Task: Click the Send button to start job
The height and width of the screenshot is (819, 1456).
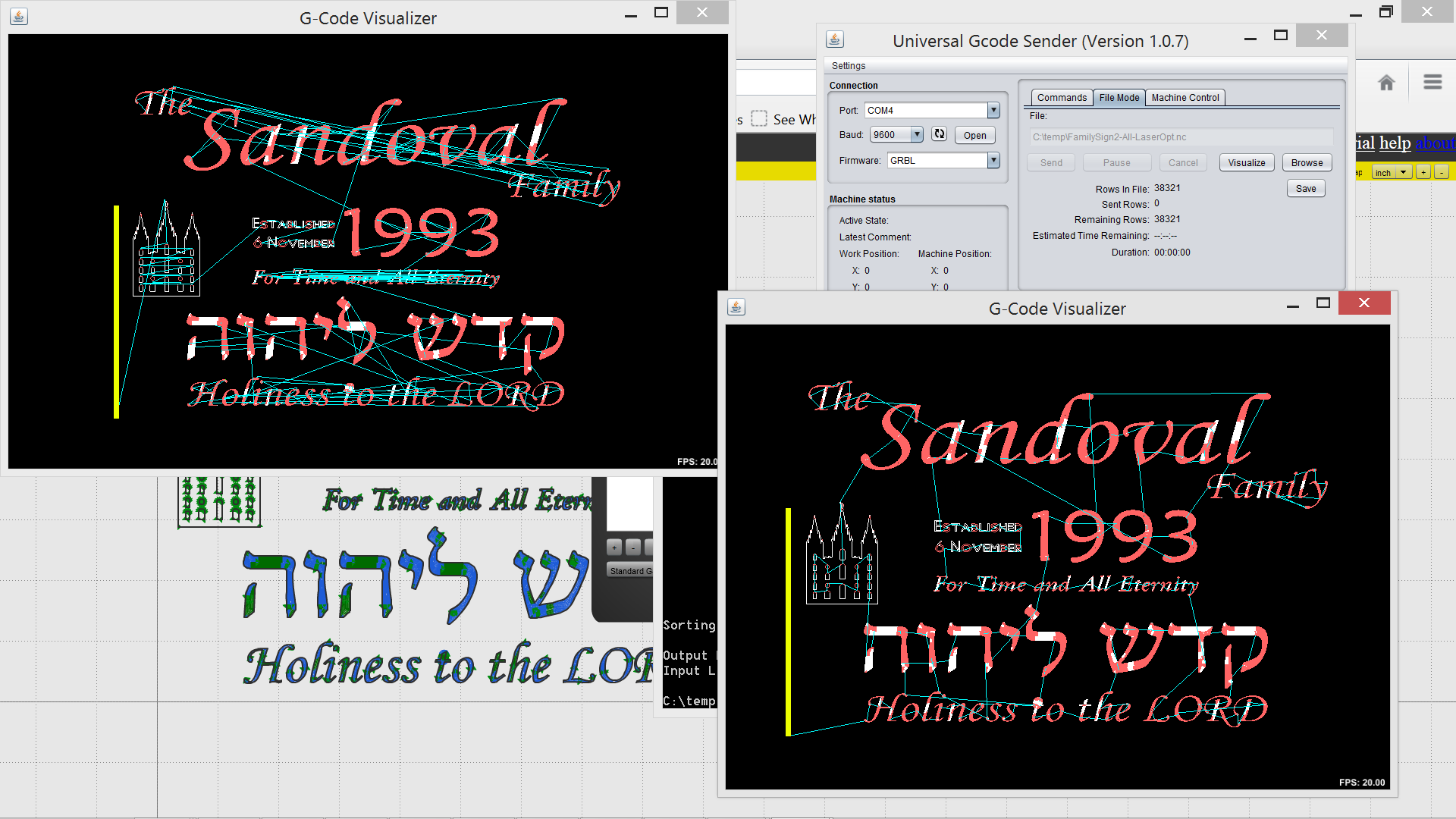Action: 1050,161
